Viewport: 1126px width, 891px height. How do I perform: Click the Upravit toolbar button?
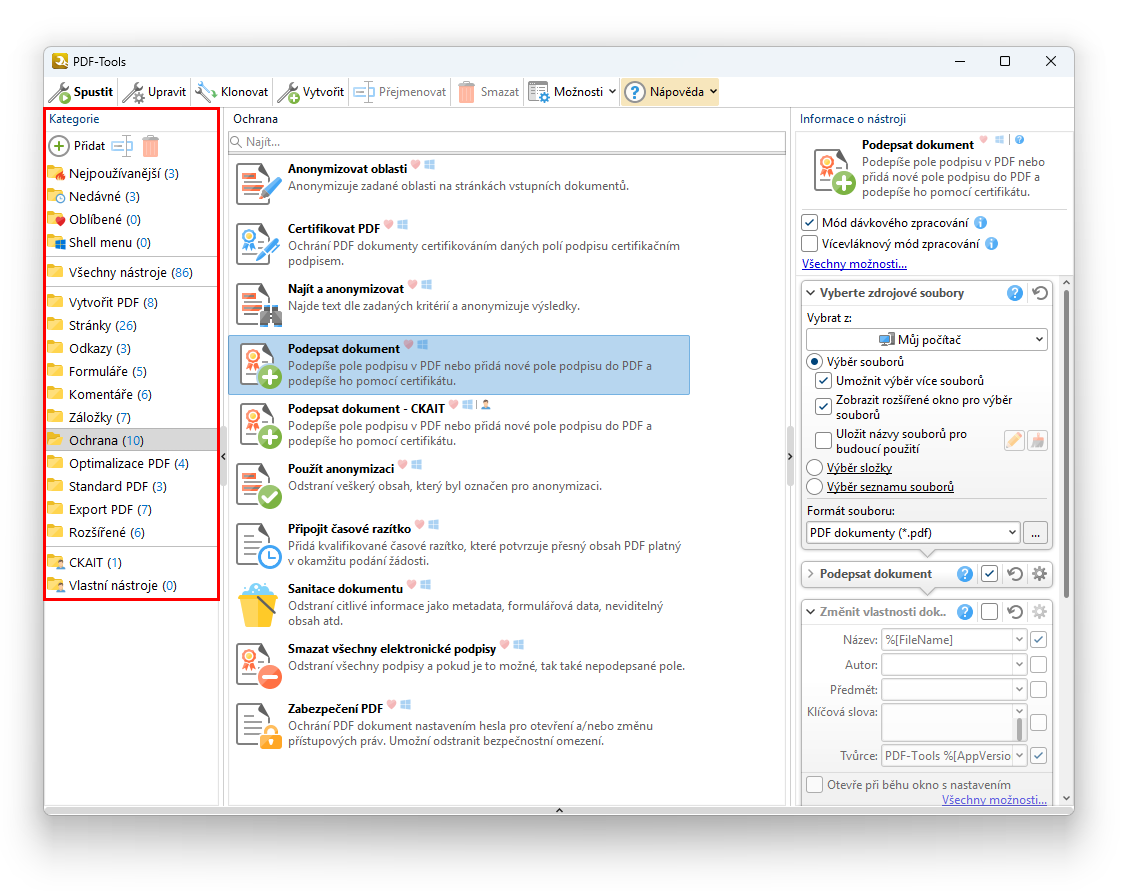(154, 92)
